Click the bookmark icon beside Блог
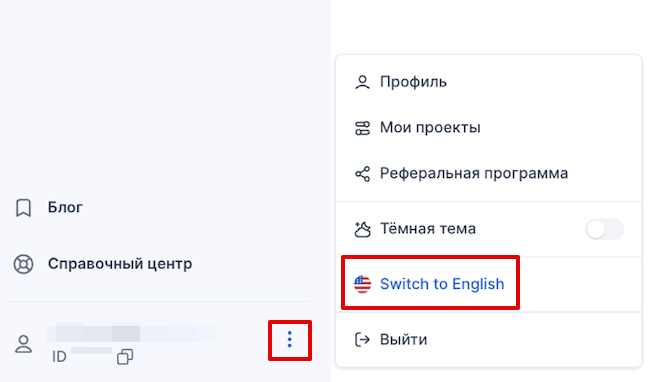660x382 pixels. click(24, 208)
